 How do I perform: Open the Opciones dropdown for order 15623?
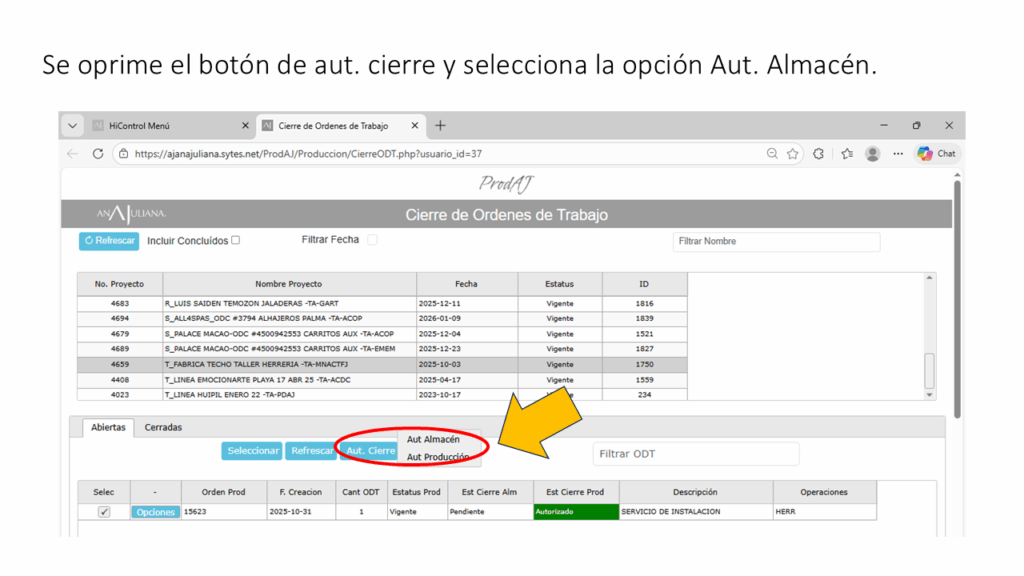pos(155,512)
